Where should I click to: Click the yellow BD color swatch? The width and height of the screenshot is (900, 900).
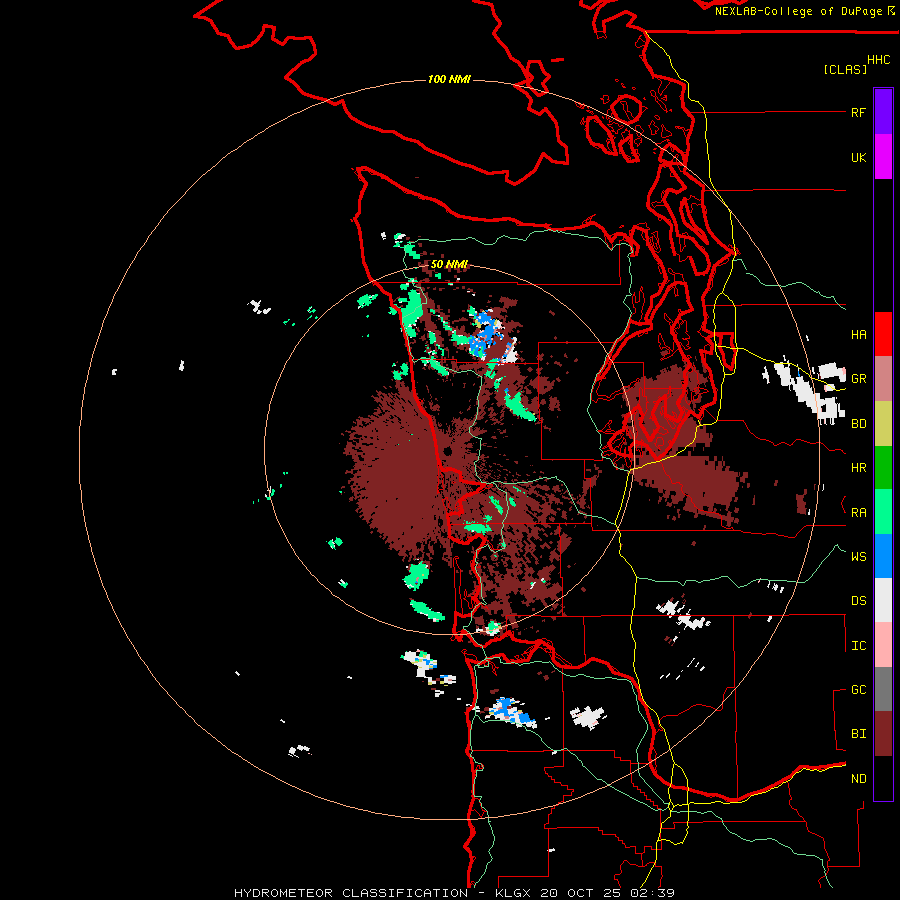pyautogui.click(x=883, y=423)
